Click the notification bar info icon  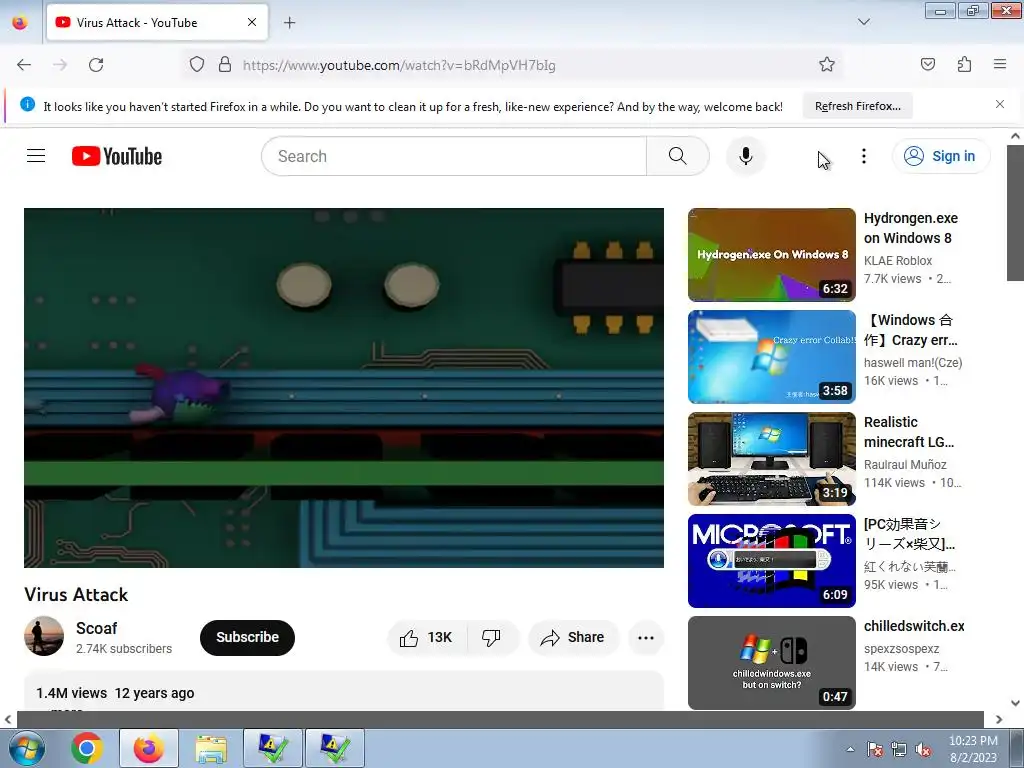27,104
